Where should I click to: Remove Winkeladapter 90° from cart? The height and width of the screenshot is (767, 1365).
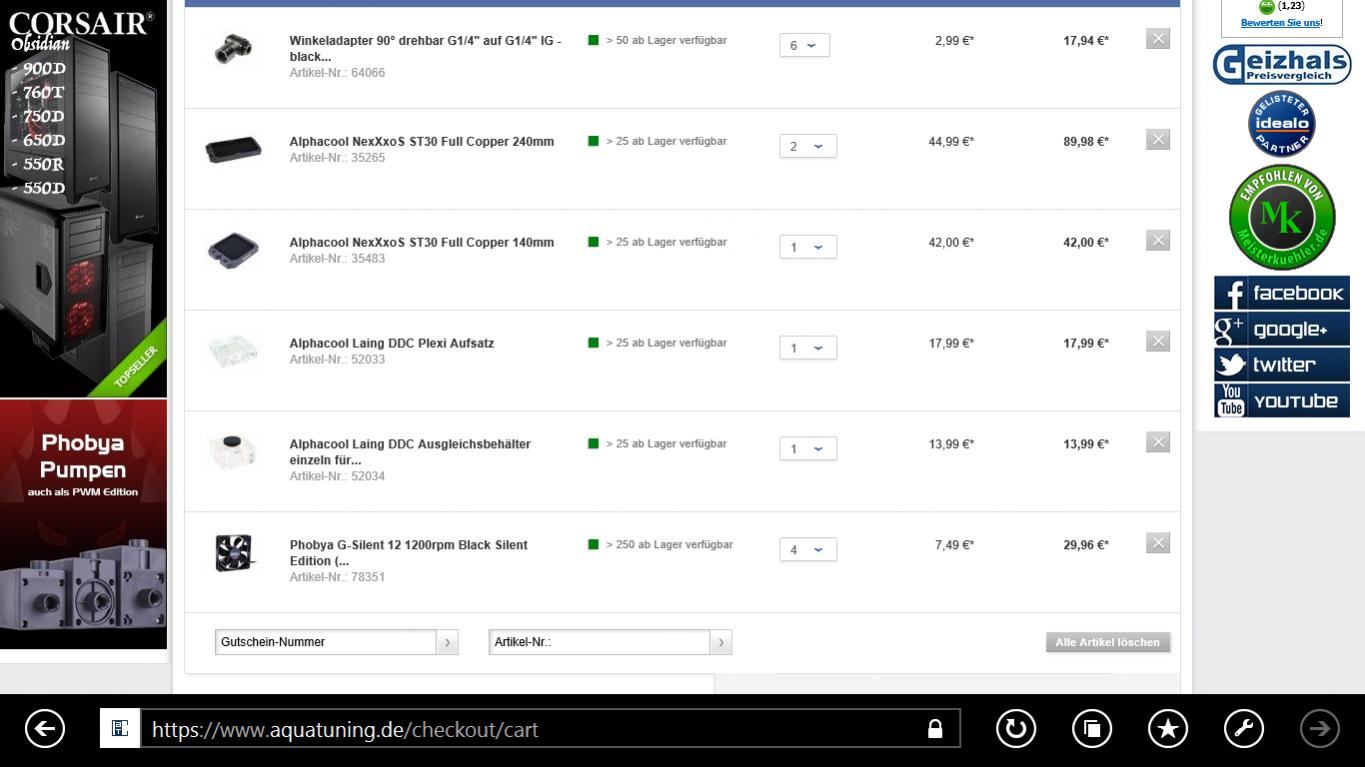tap(1158, 39)
